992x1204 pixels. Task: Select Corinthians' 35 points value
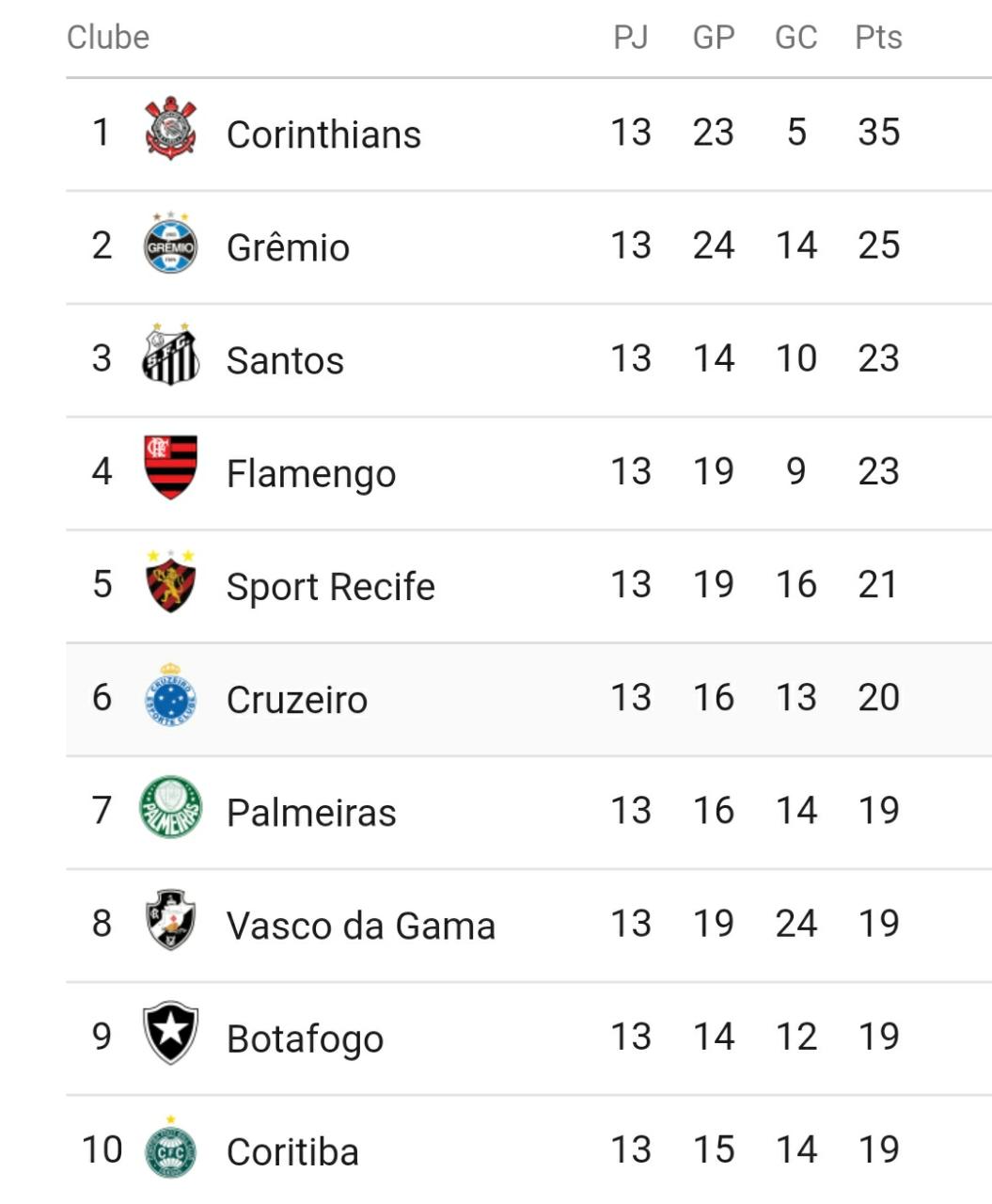pos(879,132)
